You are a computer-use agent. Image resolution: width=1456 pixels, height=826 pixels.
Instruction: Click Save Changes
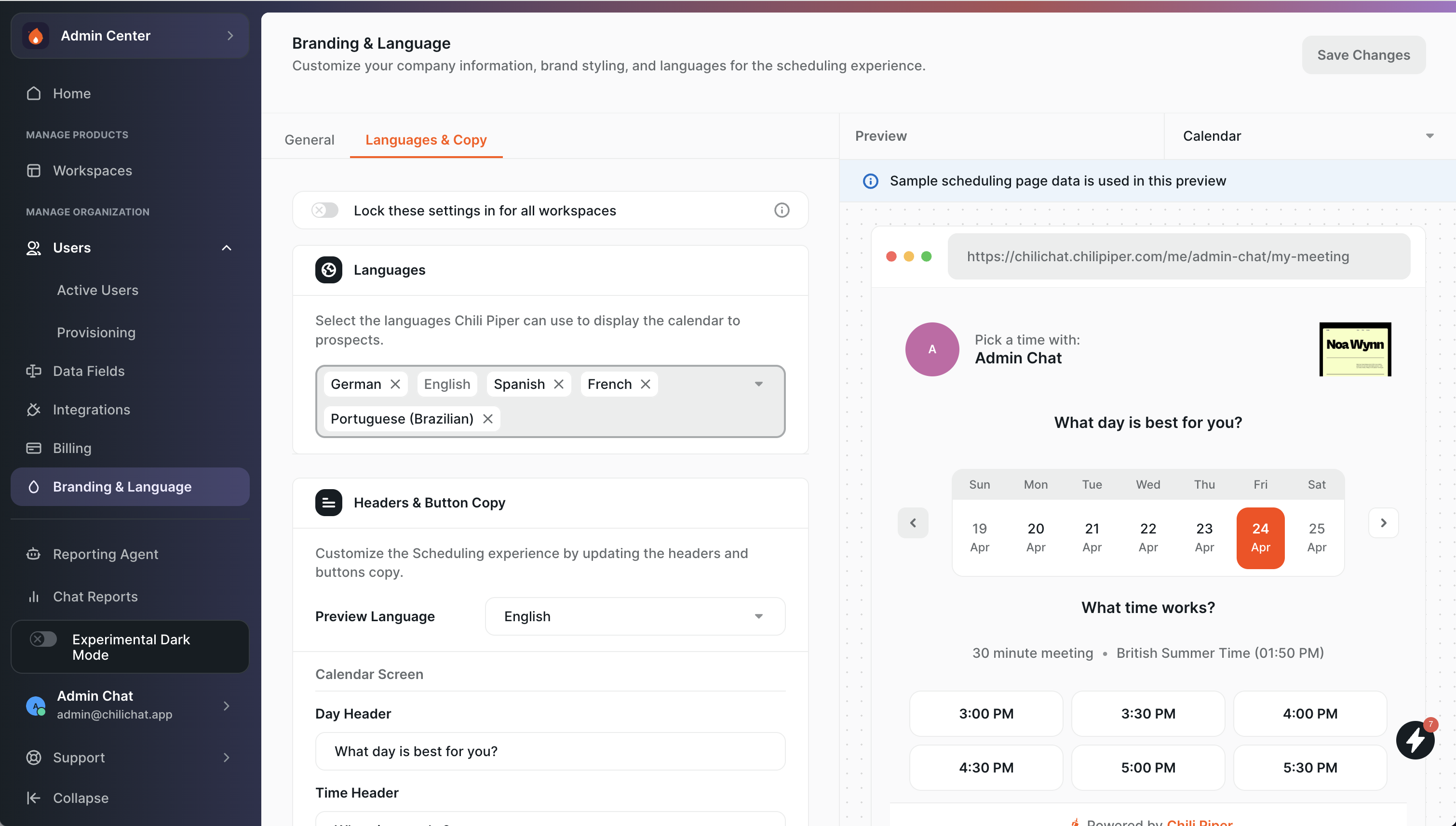[x=1363, y=54]
